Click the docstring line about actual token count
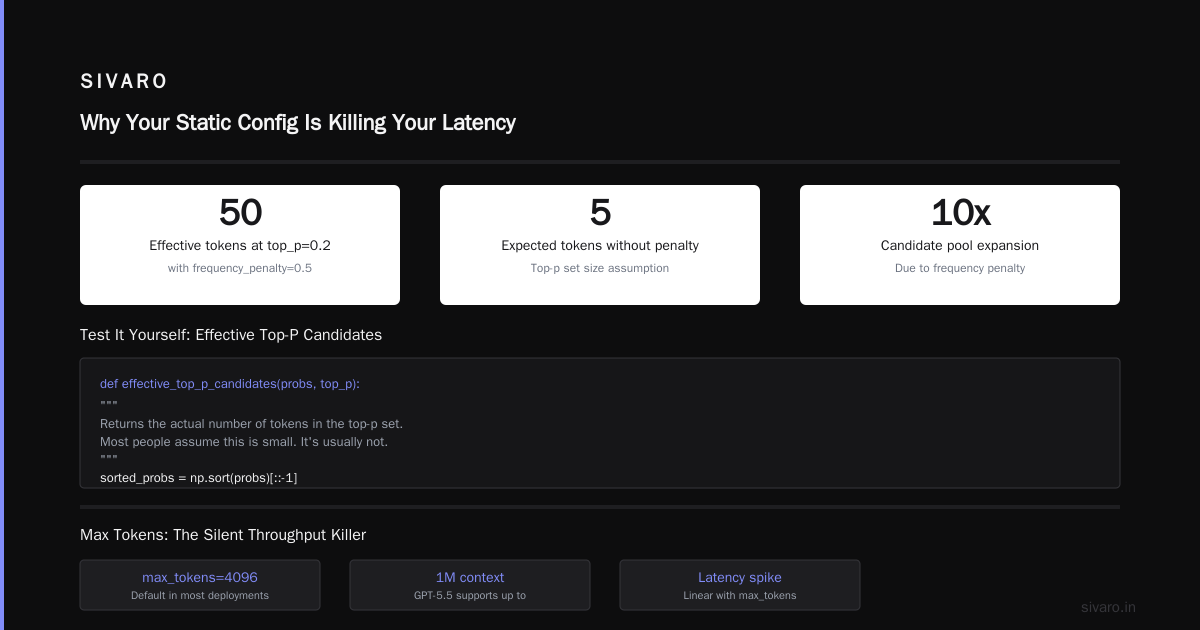 [251, 424]
